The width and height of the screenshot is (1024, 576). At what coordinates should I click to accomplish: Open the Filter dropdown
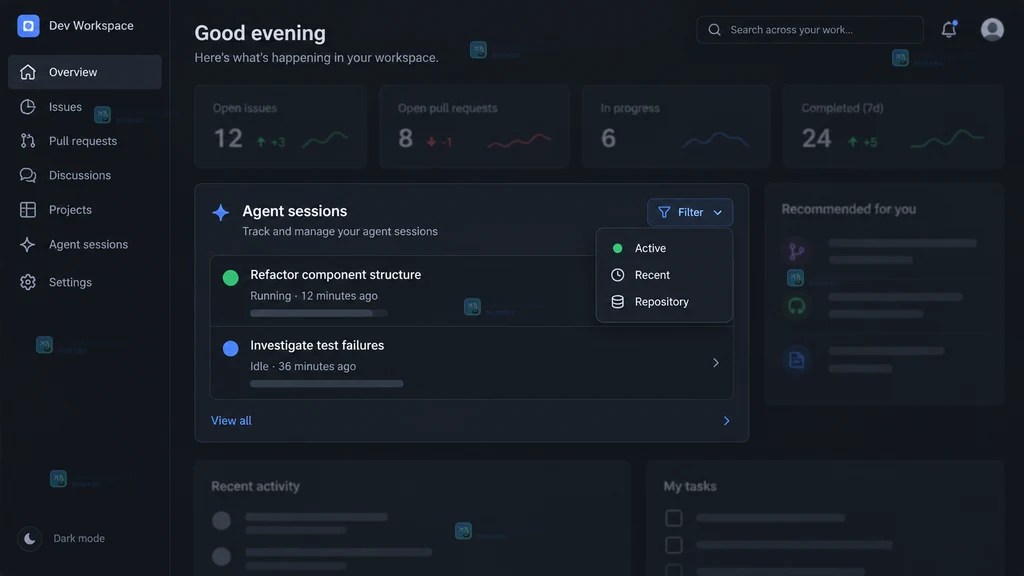(690, 212)
